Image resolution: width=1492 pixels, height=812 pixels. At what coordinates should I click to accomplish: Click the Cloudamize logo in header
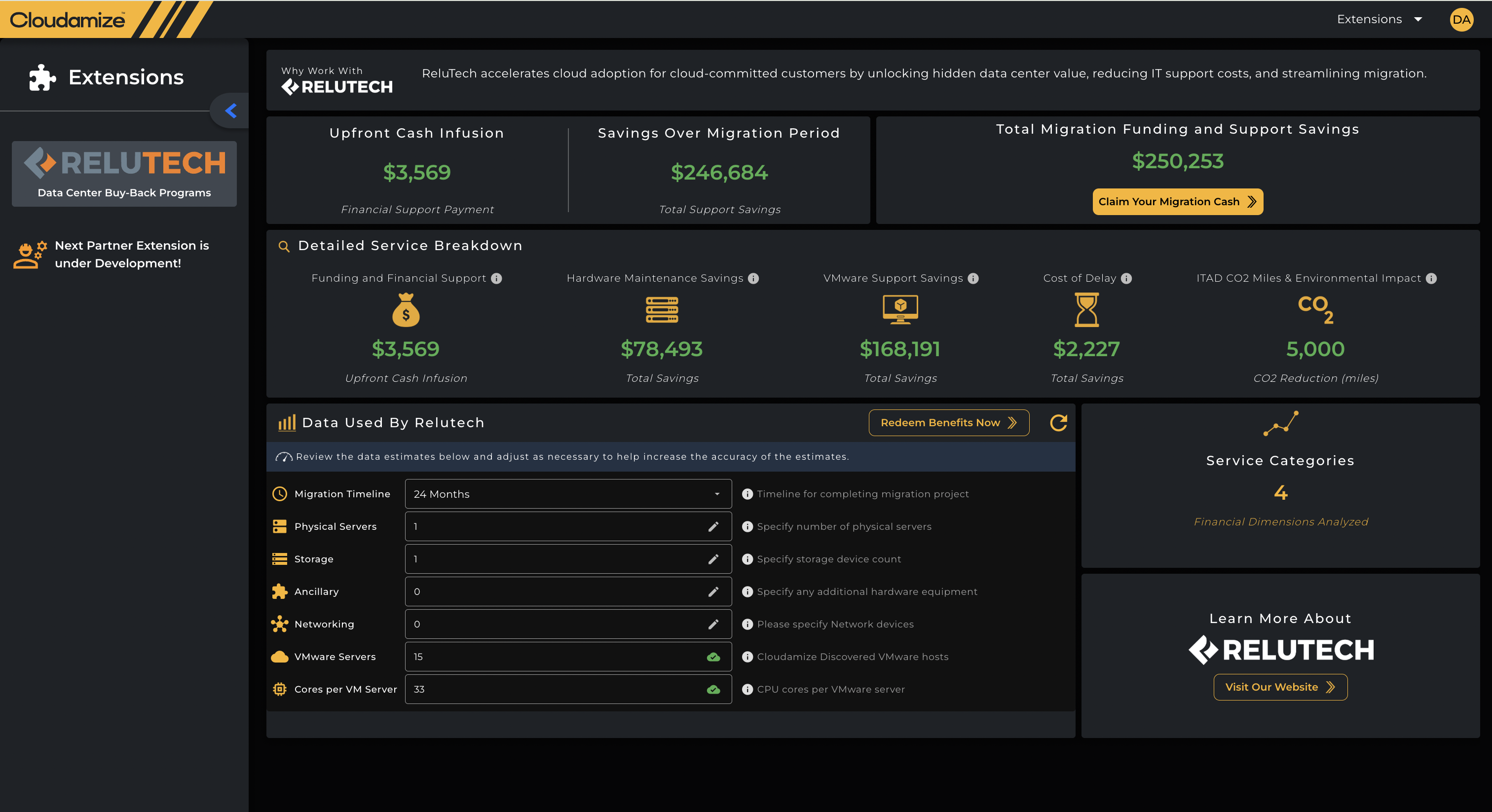coord(67,20)
